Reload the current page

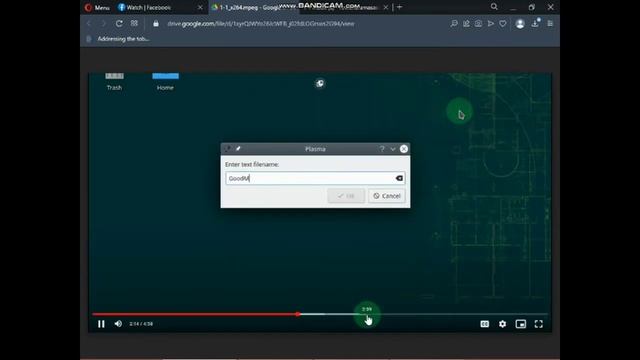pos(119,24)
